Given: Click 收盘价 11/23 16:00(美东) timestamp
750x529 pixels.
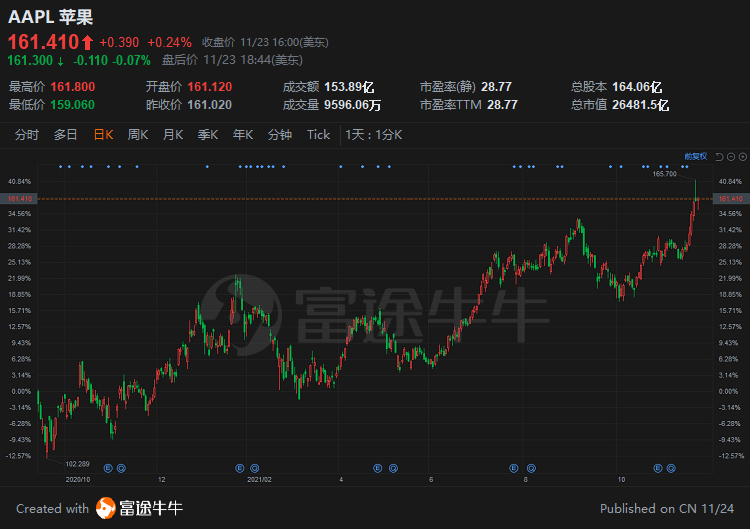Looking at the screenshot, I should [265, 43].
